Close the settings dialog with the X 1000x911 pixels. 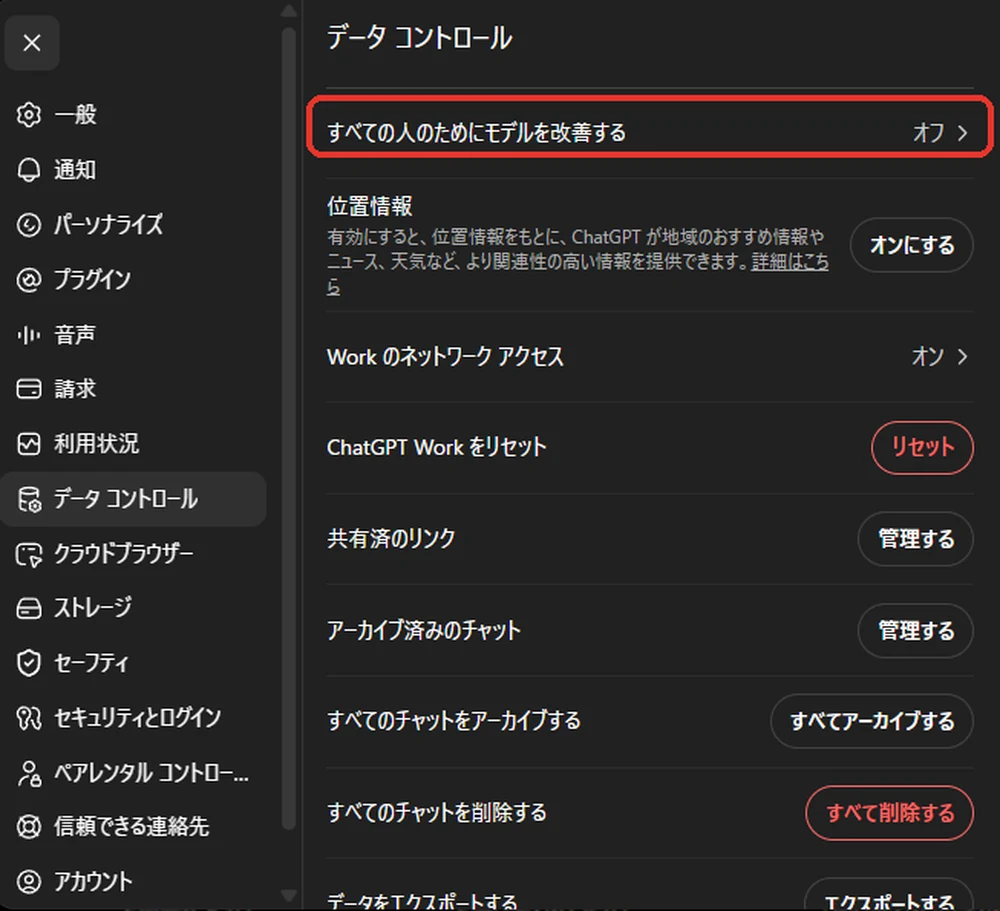click(32, 43)
